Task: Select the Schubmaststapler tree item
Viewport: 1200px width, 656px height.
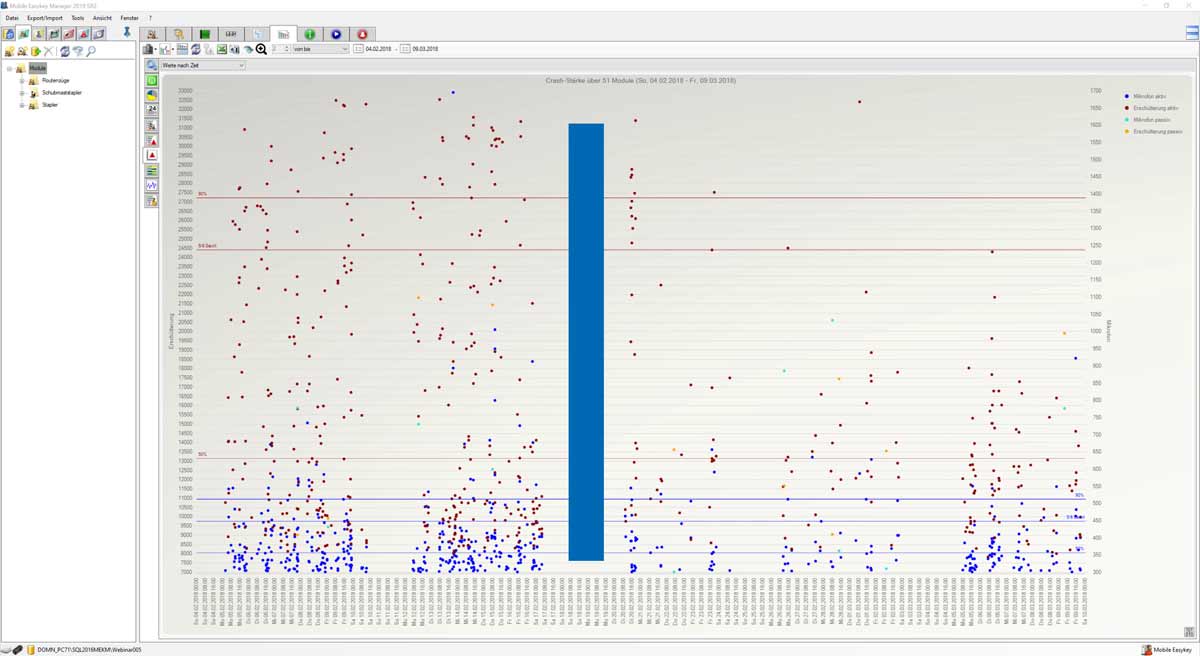Action: 60,92
